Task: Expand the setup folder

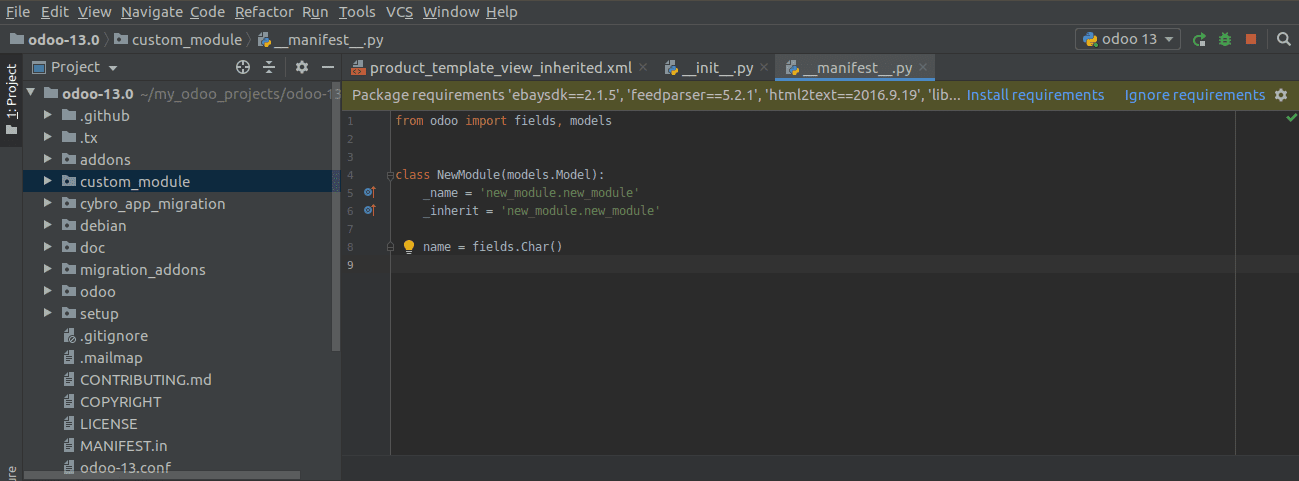Action: pos(49,313)
